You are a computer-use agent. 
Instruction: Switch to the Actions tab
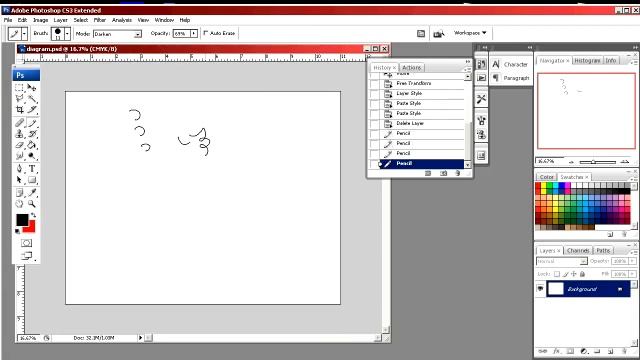point(411,67)
